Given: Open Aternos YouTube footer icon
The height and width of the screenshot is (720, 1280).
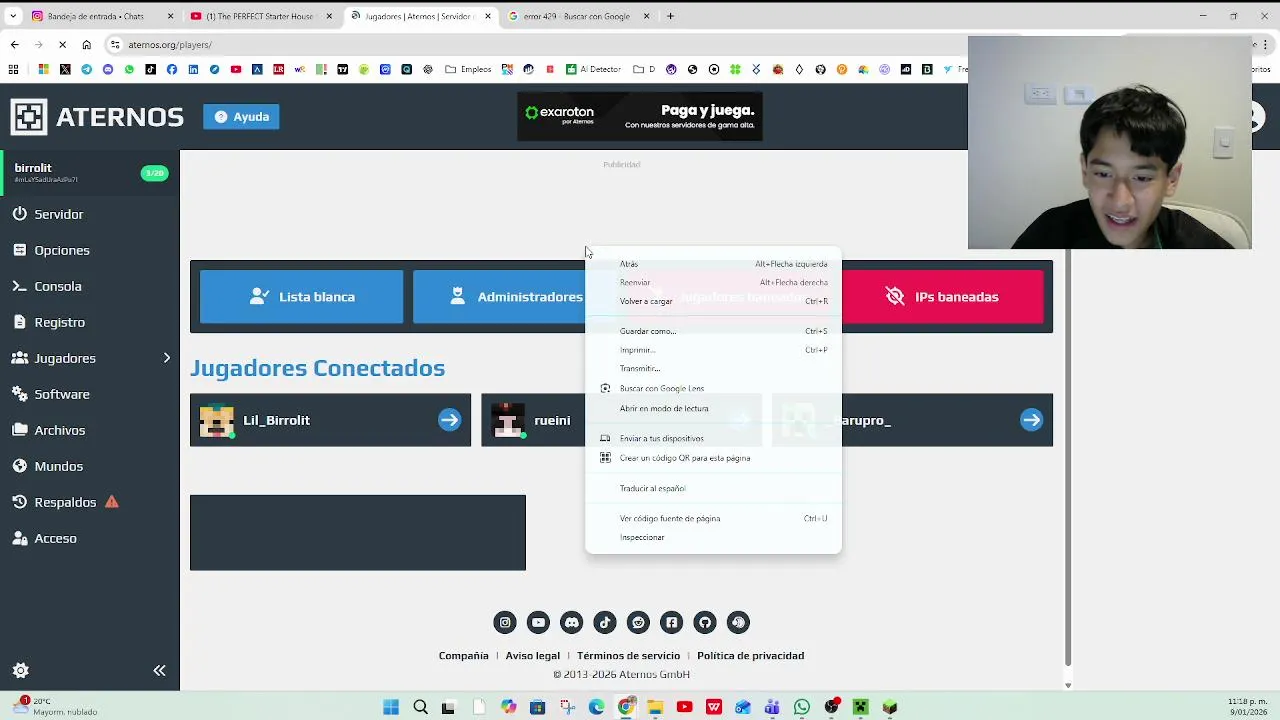Looking at the screenshot, I should [x=538, y=623].
